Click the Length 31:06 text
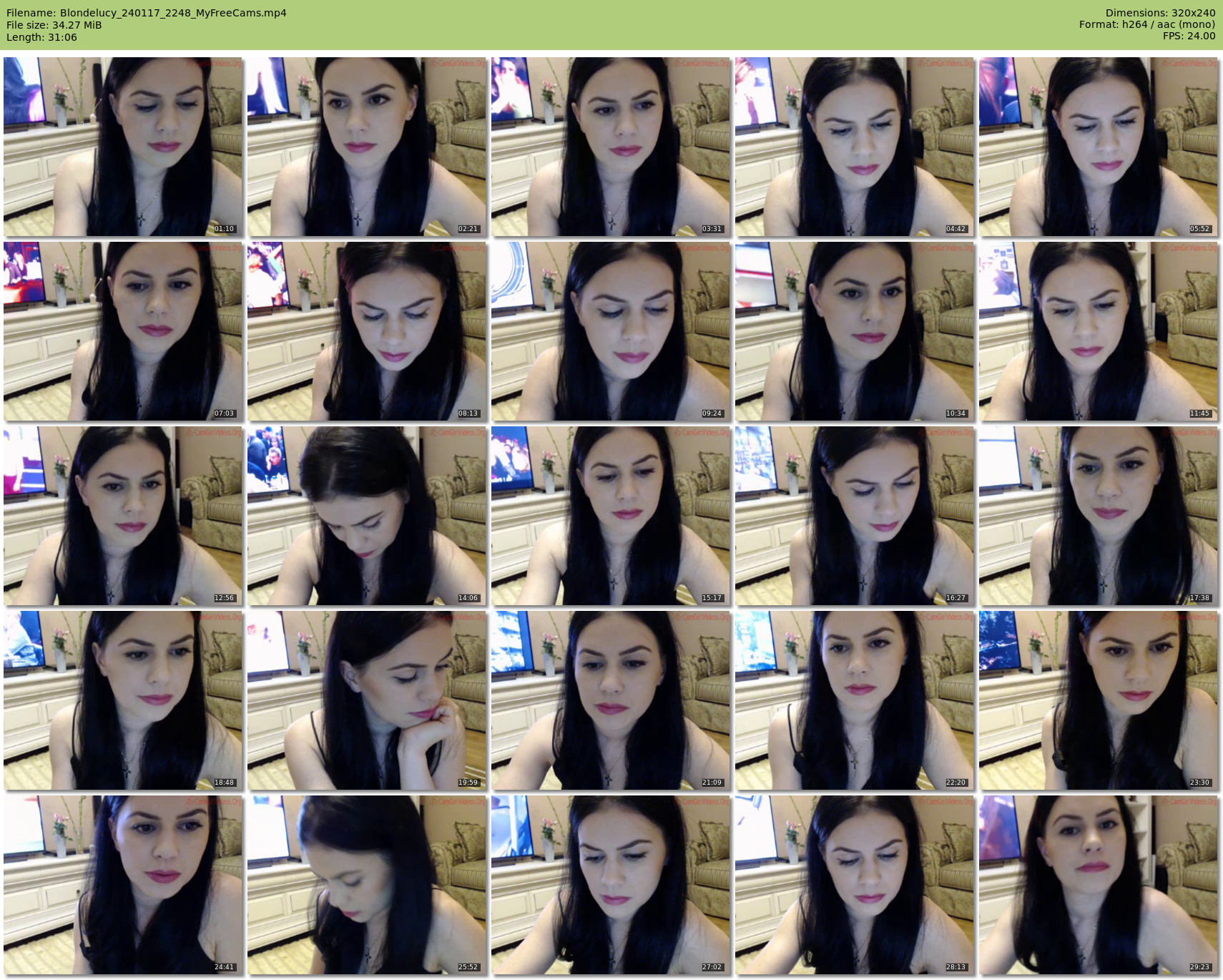Screen dimensions: 1223x980 41,37
